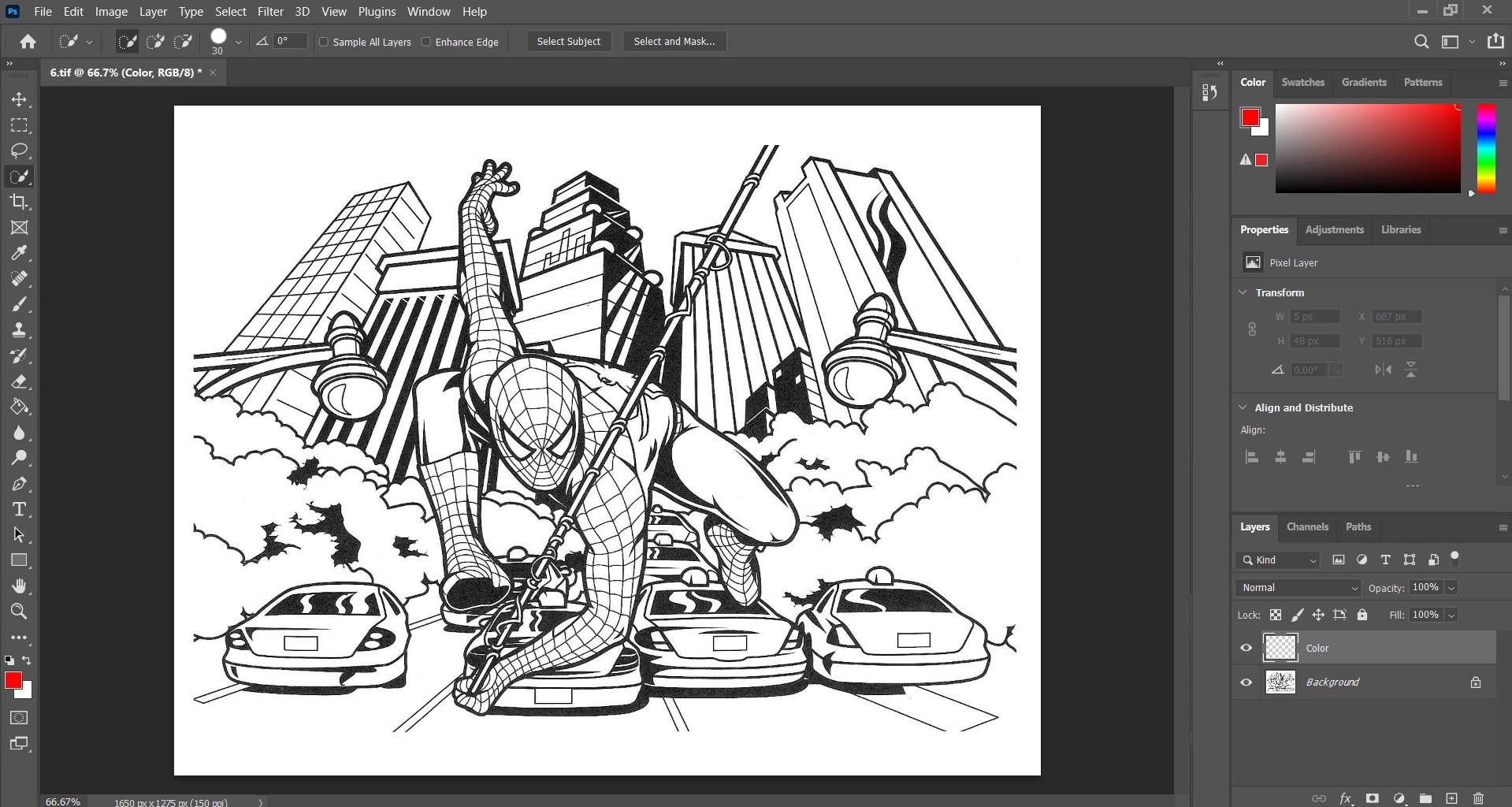
Task: Add a layer mask
Action: tap(1373, 798)
